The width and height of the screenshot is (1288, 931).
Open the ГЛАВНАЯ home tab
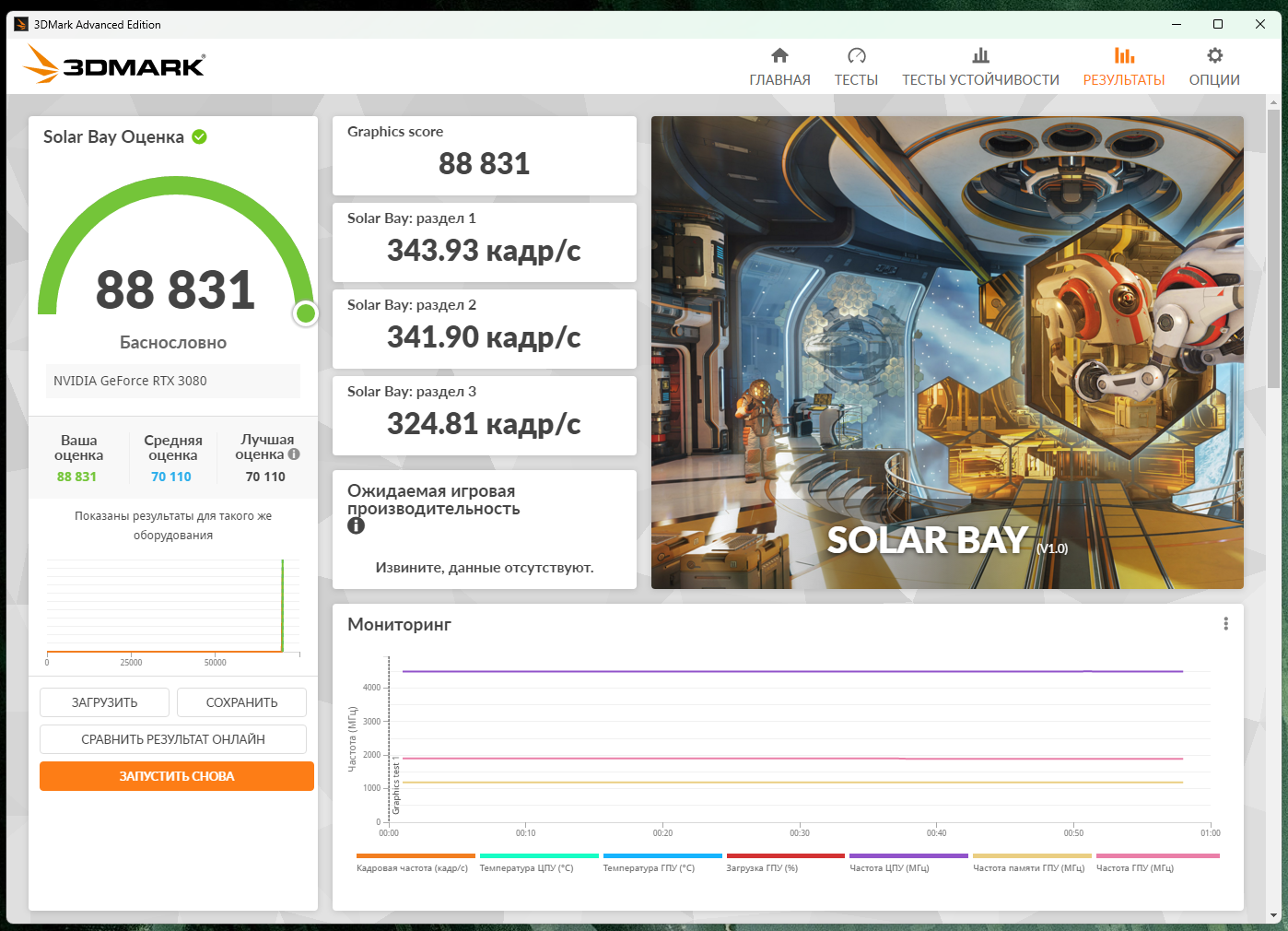[779, 67]
